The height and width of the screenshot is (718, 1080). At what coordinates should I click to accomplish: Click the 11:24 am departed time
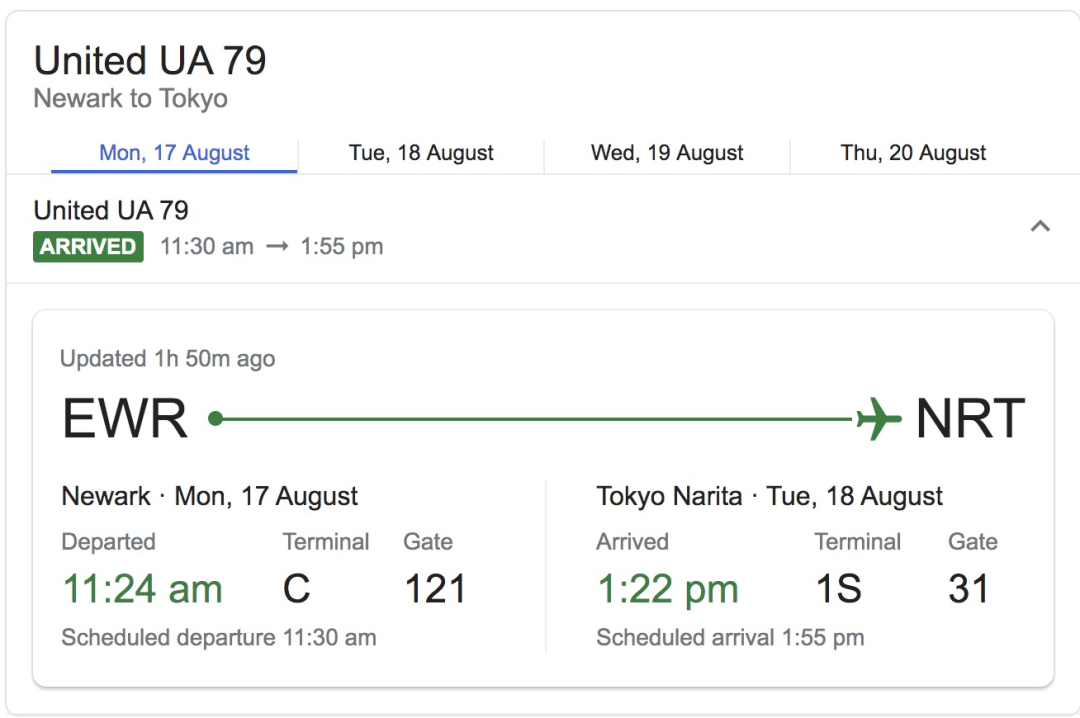coord(142,589)
